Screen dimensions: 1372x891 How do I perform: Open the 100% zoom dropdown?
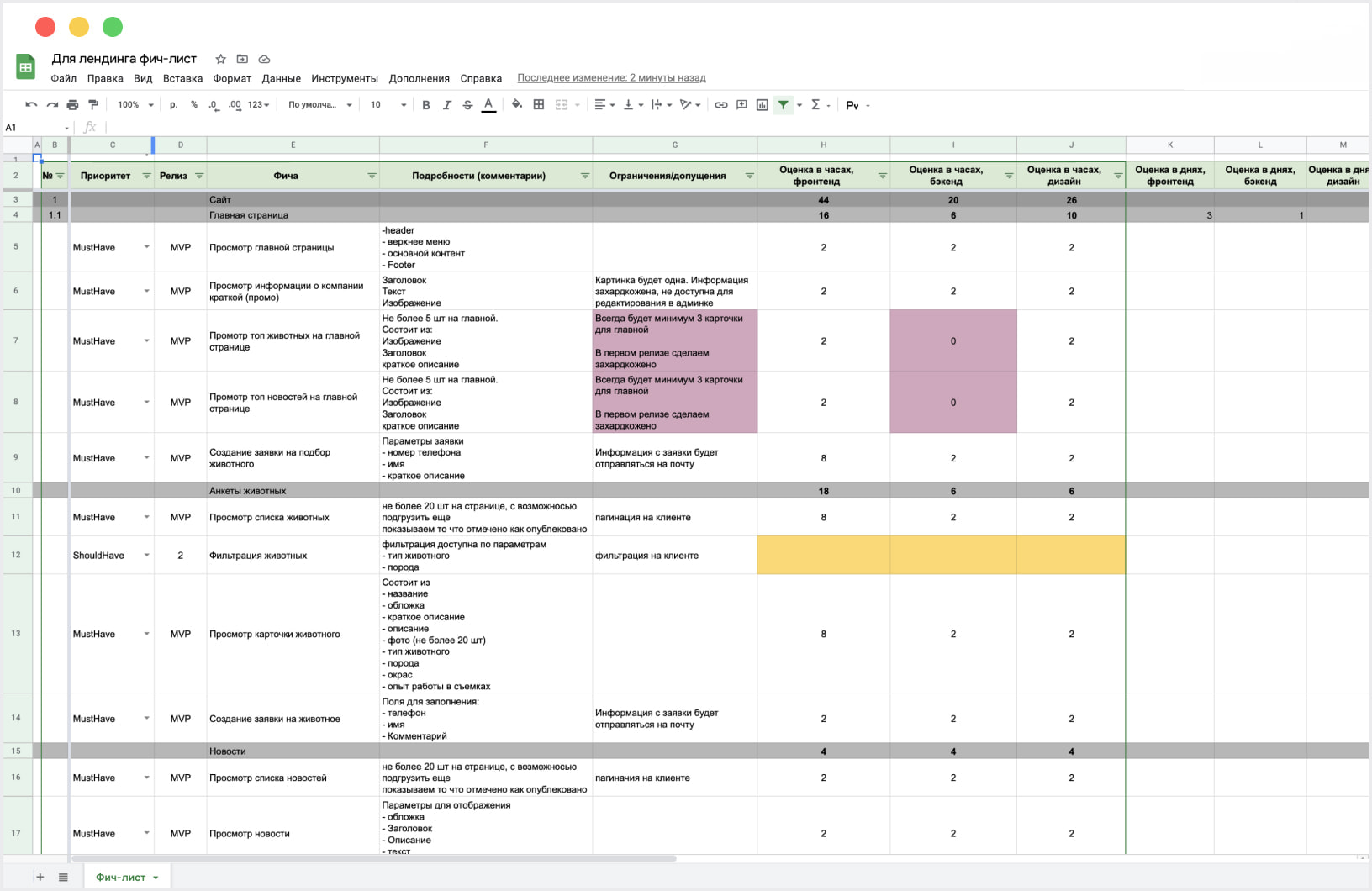tap(135, 105)
